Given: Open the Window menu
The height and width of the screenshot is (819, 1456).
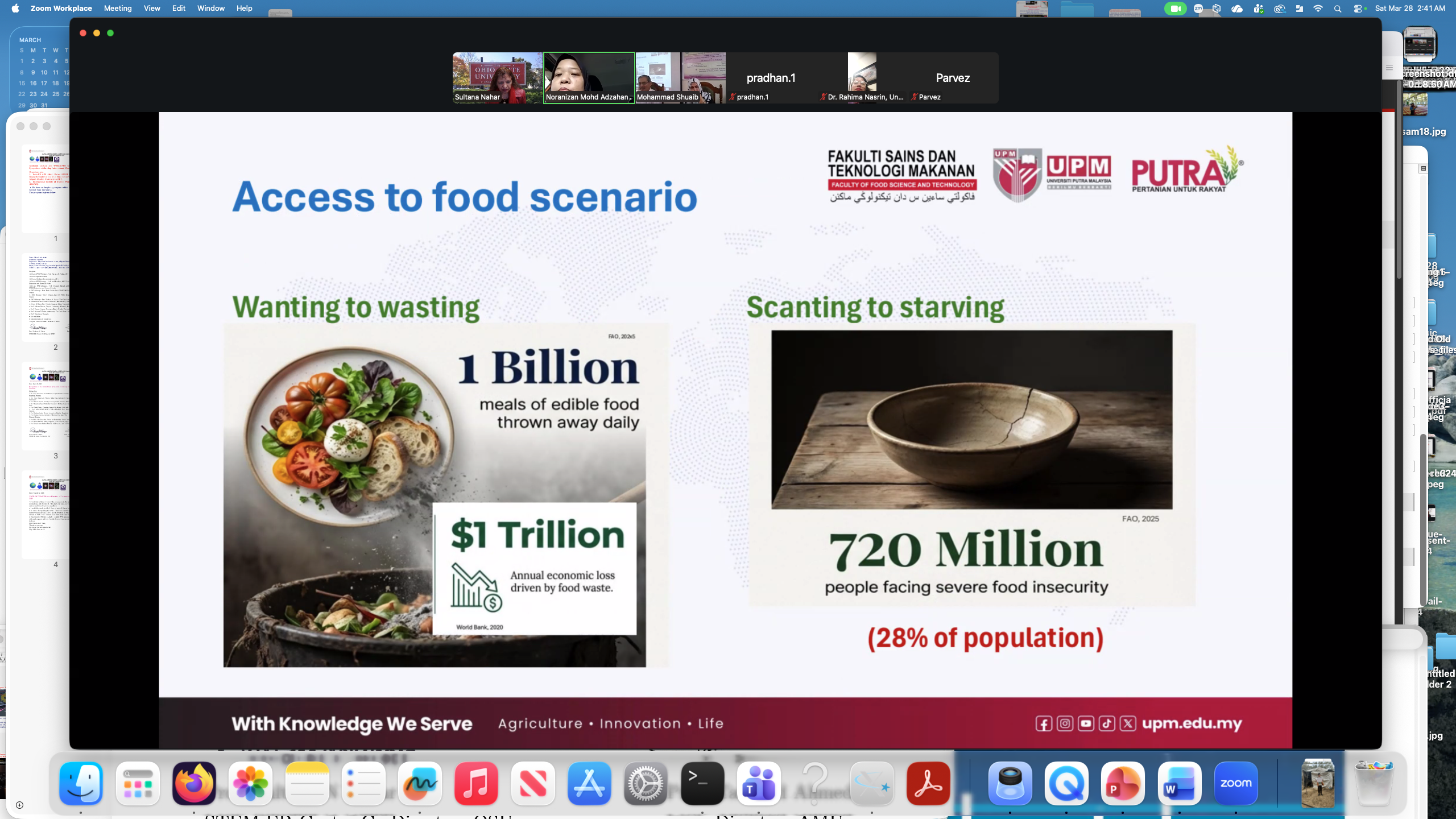Looking at the screenshot, I should (210, 9).
